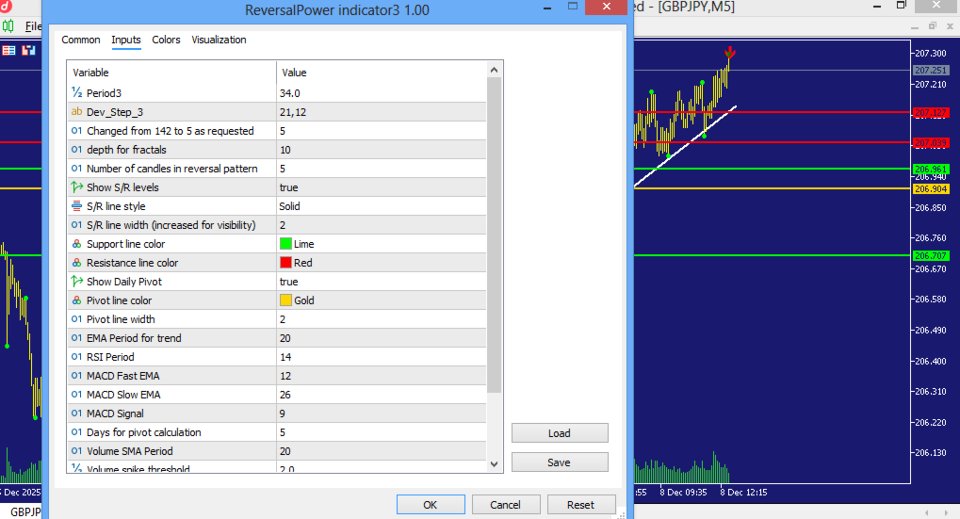
Task: Close the ReversalPower indicator3 dialog
Action: [606, 7]
